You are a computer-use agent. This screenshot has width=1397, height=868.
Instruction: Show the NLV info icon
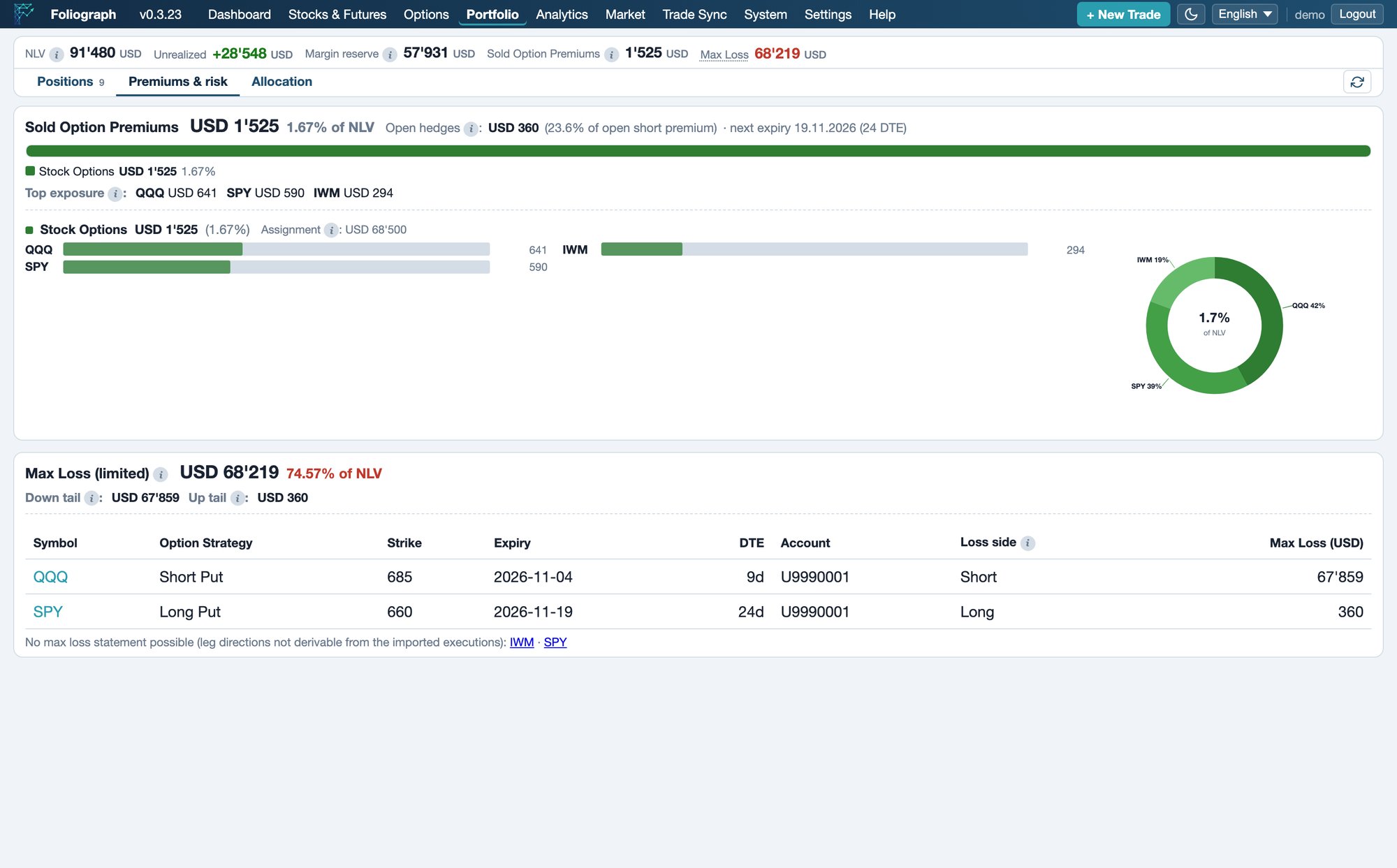(57, 54)
